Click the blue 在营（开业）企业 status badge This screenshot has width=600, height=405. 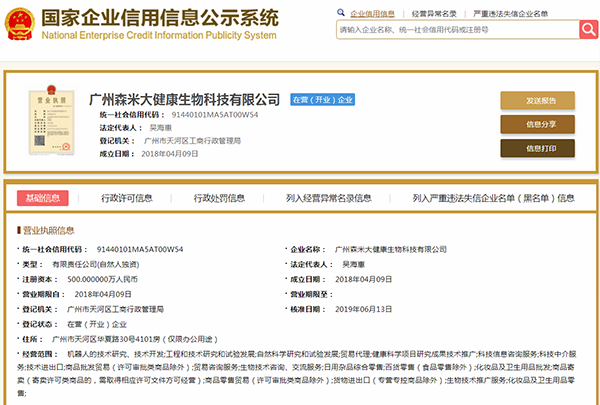pos(322,100)
